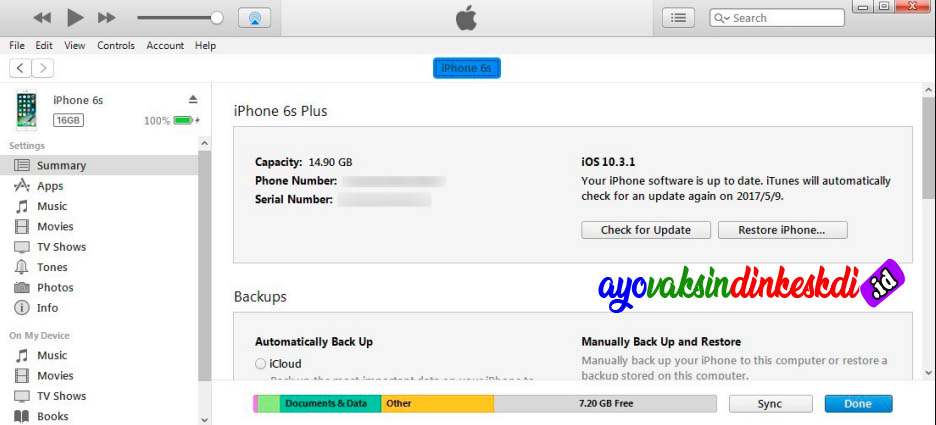The height and width of the screenshot is (425, 936).
Task: Open the AirPlay output button
Action: click(254, 18)
